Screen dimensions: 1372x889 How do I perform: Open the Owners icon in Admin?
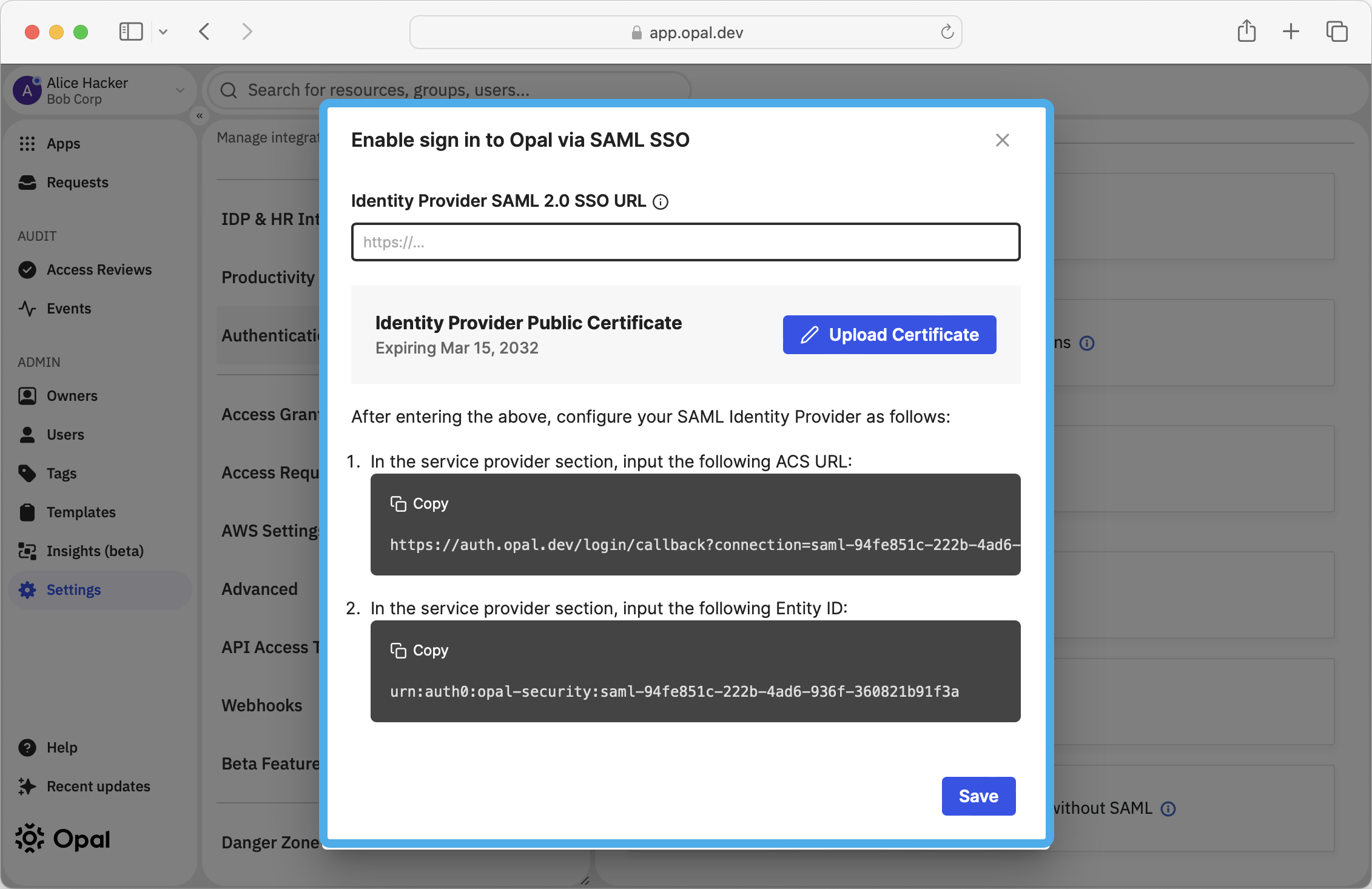pos(27,396)
